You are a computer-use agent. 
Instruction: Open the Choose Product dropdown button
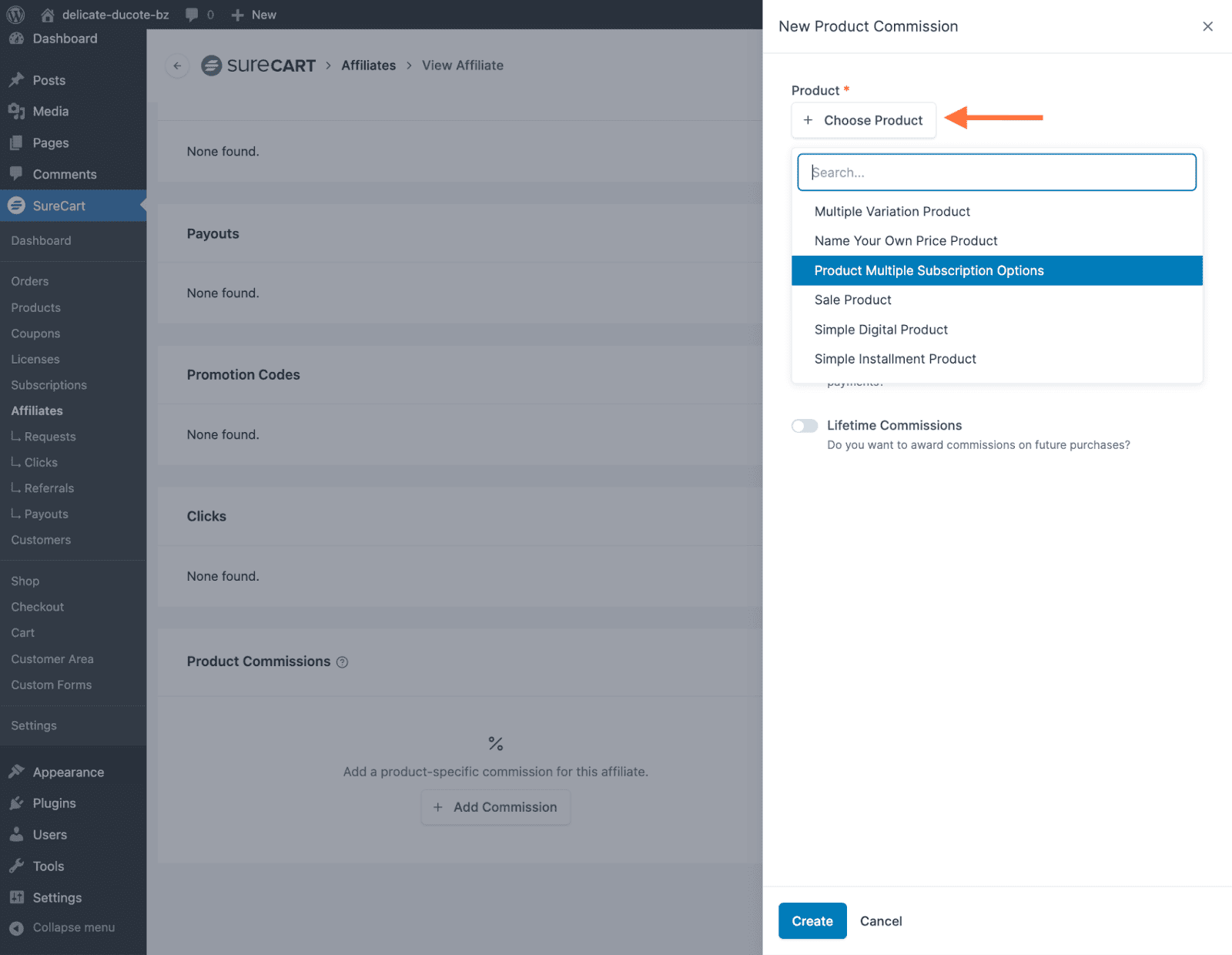tap(863, 120)
